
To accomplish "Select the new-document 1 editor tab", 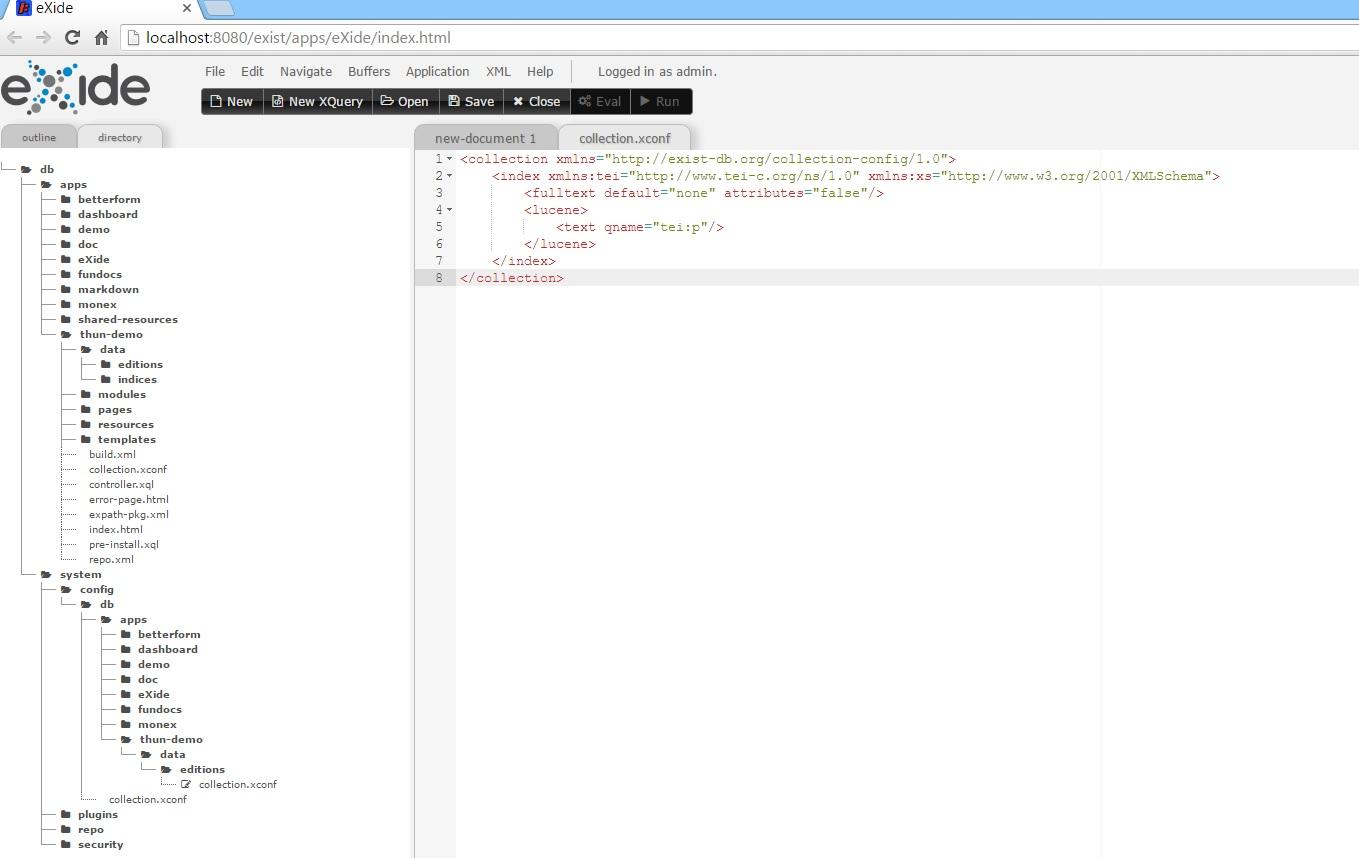I will tap(486, 138).
